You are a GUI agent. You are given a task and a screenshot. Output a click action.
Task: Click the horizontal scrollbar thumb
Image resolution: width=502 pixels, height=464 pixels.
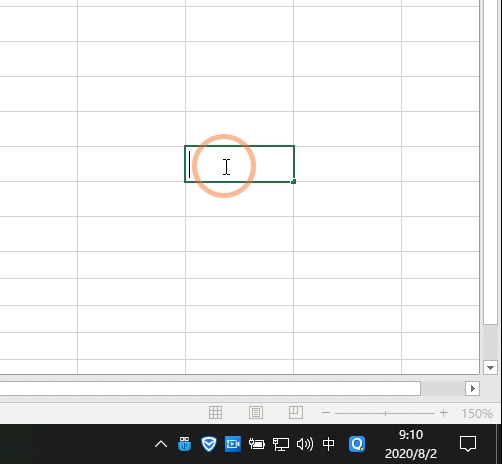210,388
